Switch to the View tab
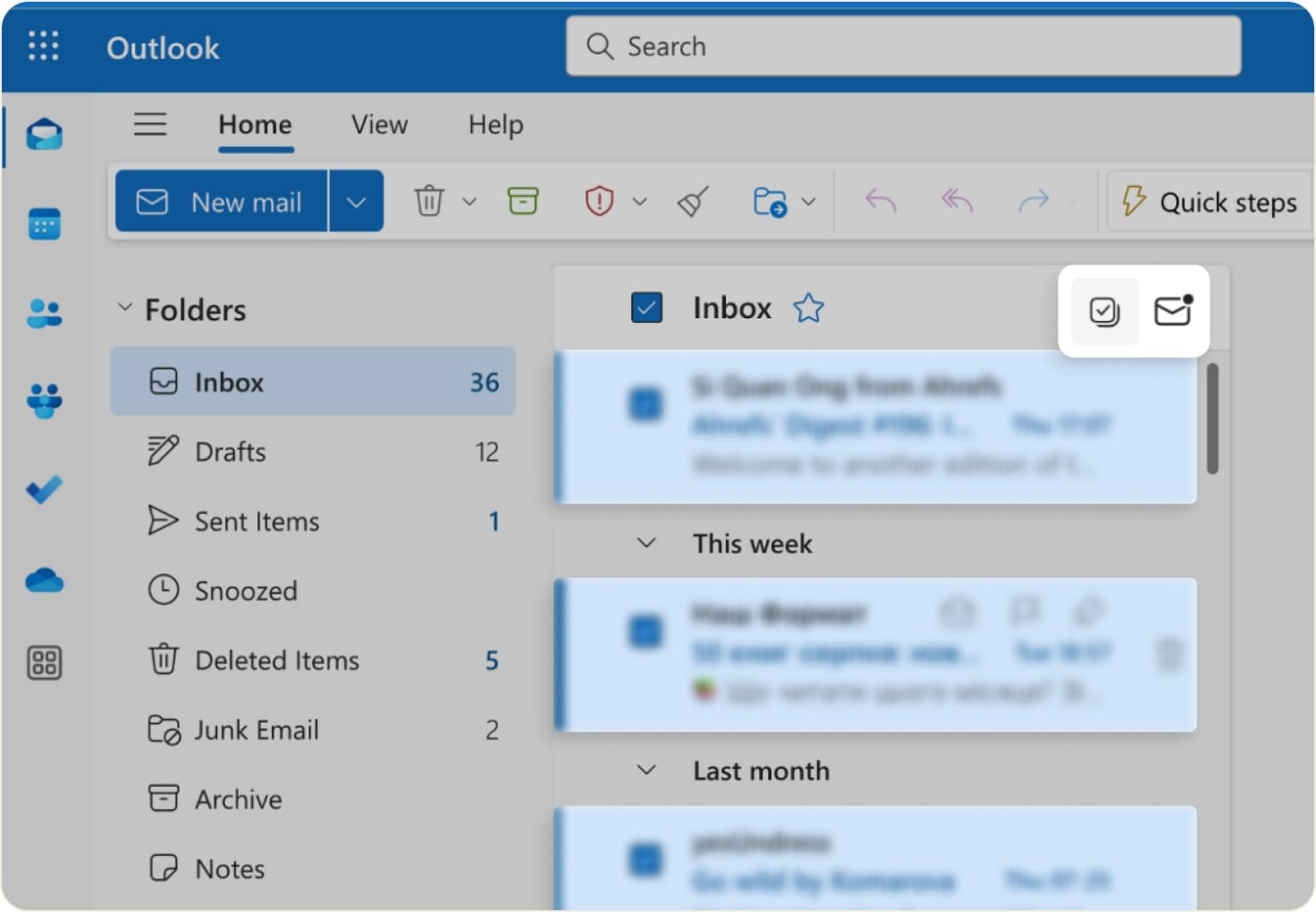The image size is (1316, 912). coord(378,125)
